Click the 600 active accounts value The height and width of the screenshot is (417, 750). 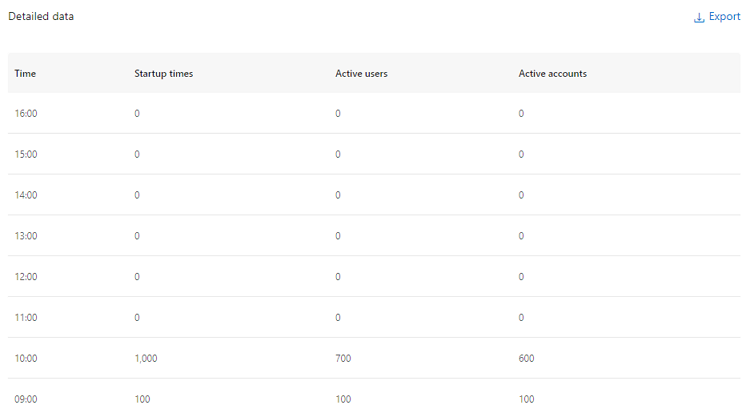pyautogui.click(x=526, y=358)
